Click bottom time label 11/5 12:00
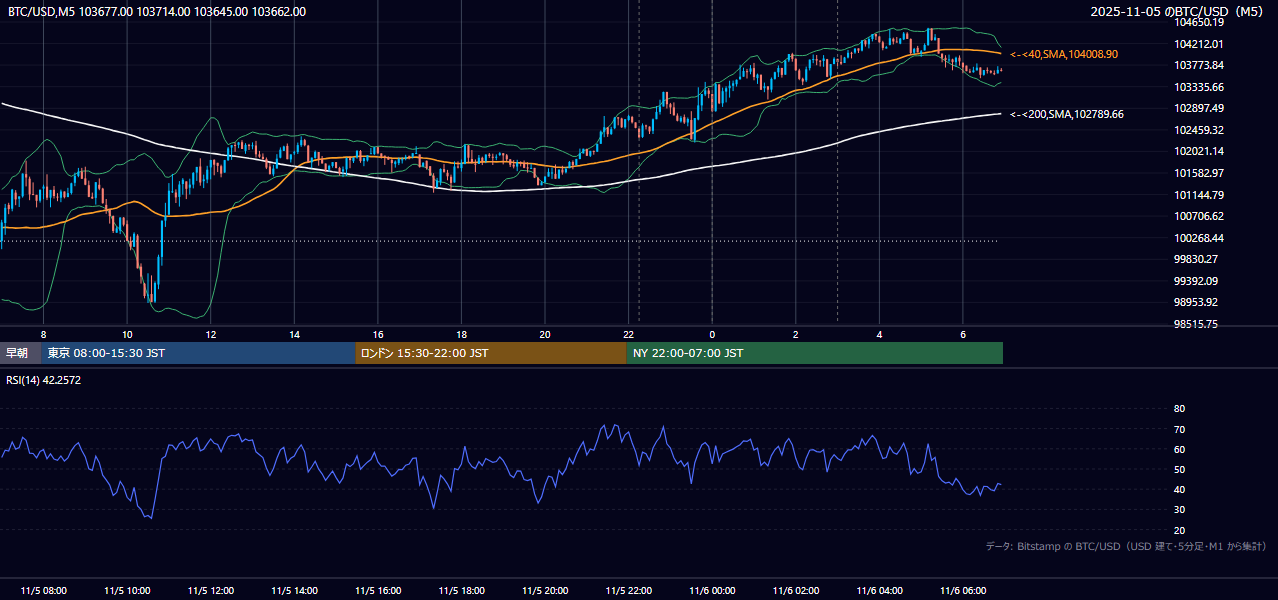 [x=210, y=590]
